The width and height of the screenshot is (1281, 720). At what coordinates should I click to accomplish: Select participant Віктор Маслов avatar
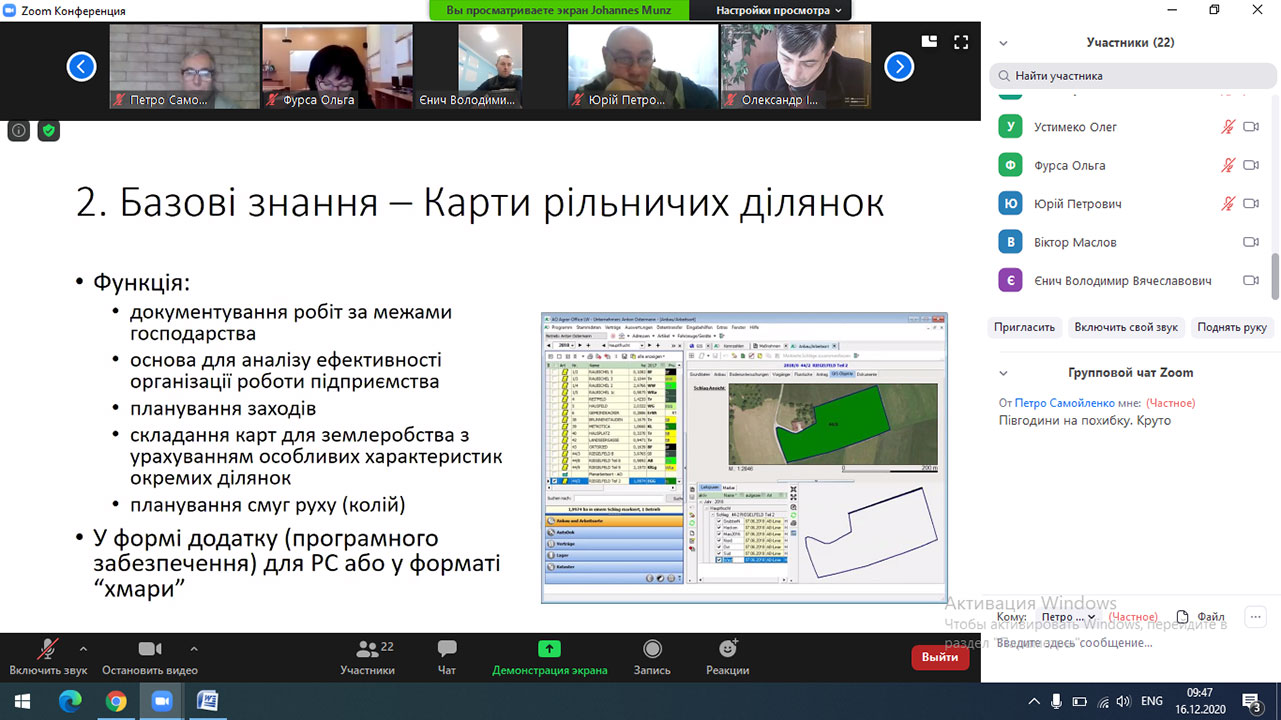(1010, 242)
